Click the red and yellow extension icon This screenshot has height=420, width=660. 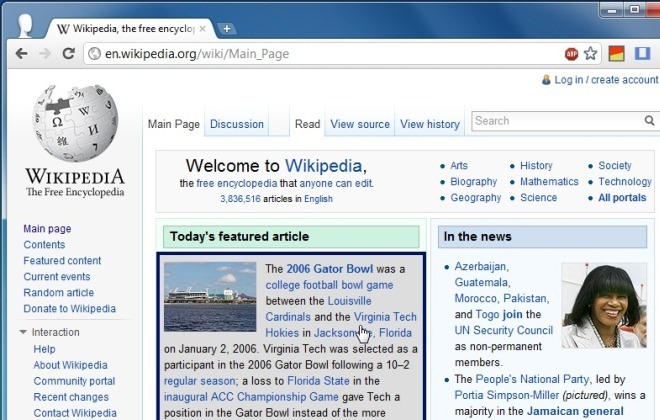point(617,53)
